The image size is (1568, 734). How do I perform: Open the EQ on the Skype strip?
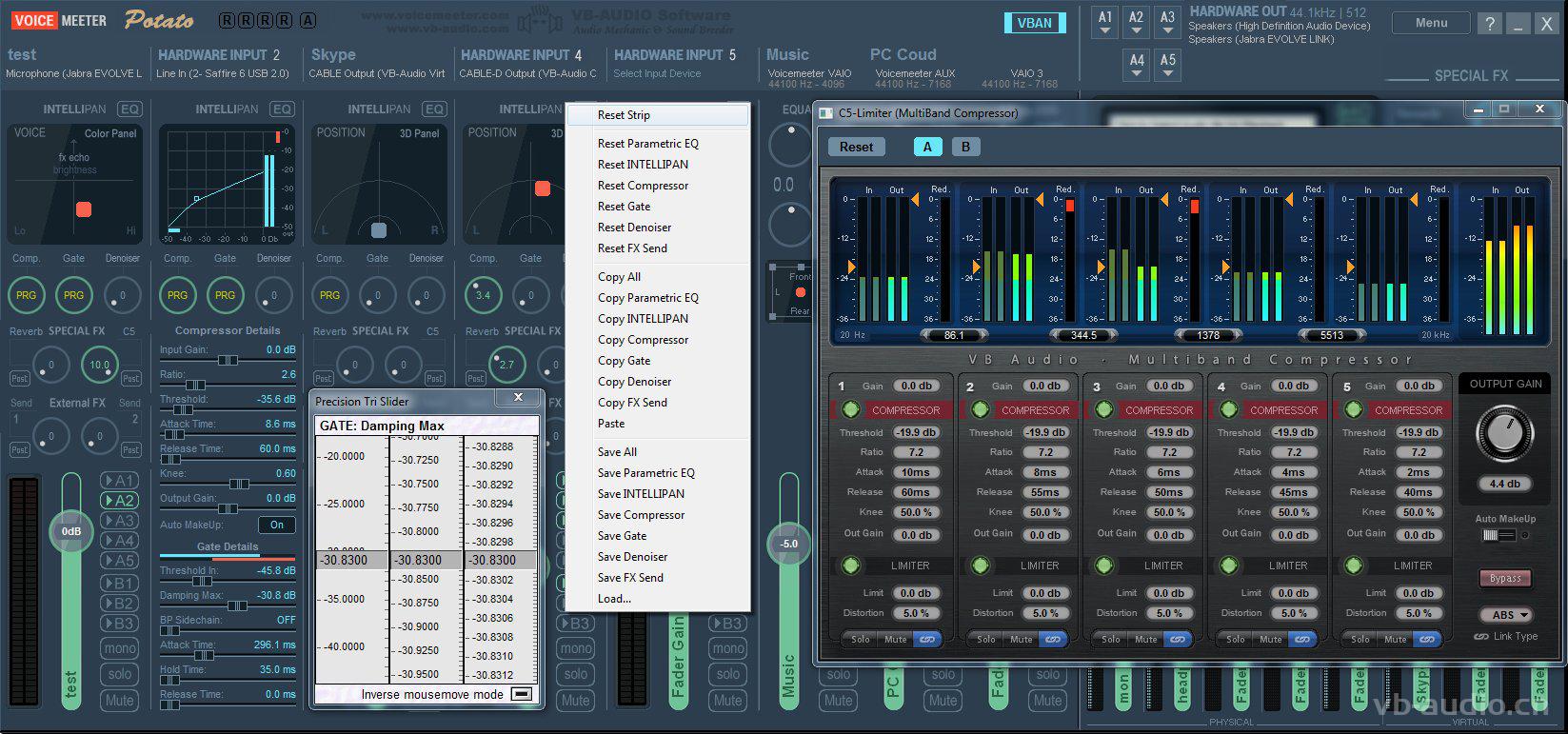[434, 109]
